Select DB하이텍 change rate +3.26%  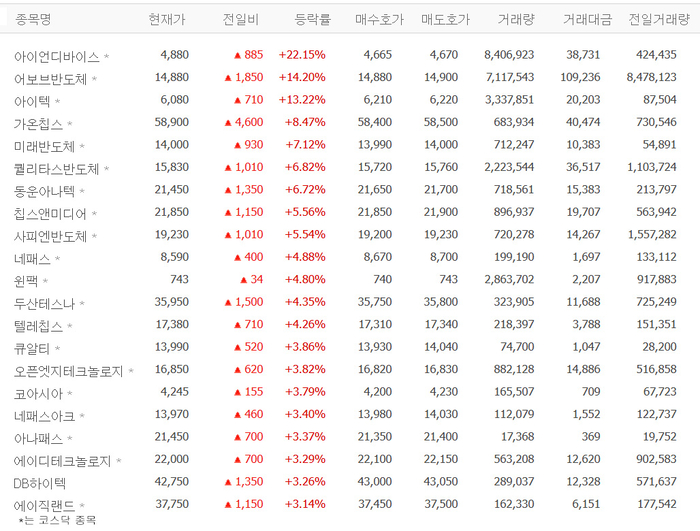pos(305,481)
